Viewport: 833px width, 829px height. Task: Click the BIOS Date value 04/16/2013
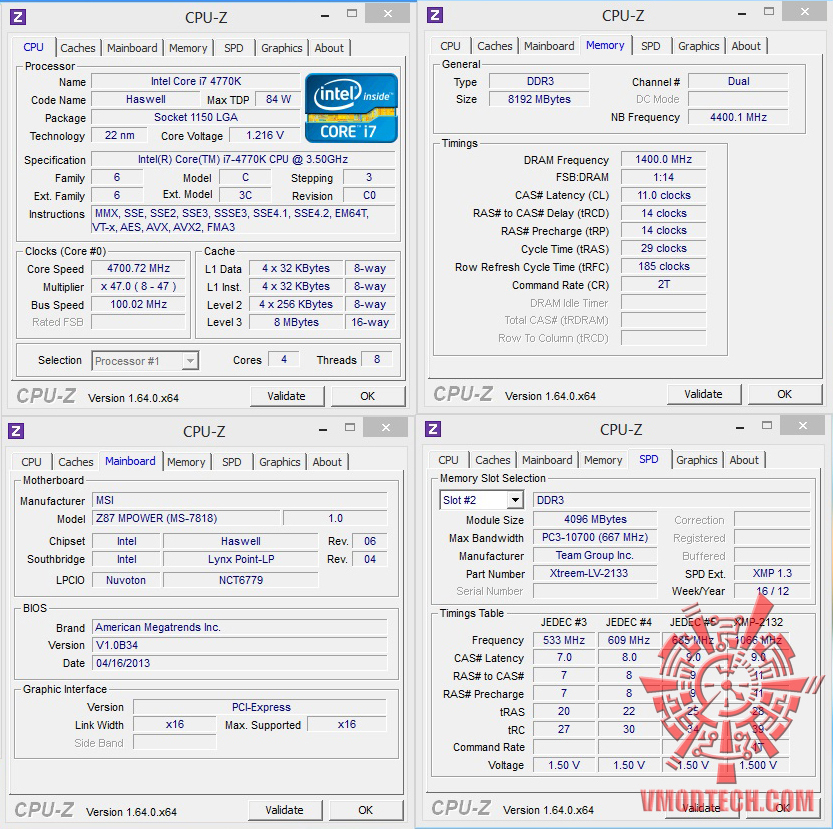[240, 663]
